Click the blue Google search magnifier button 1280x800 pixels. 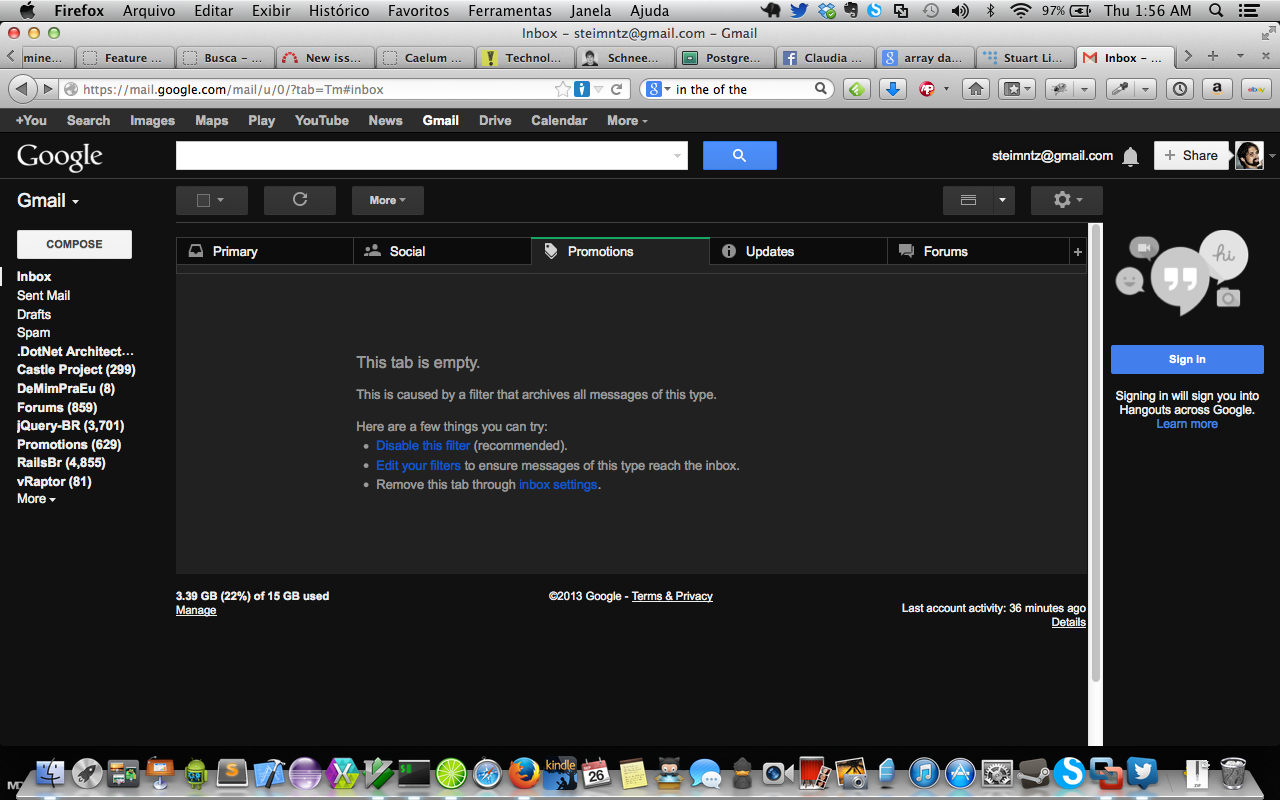740,156
